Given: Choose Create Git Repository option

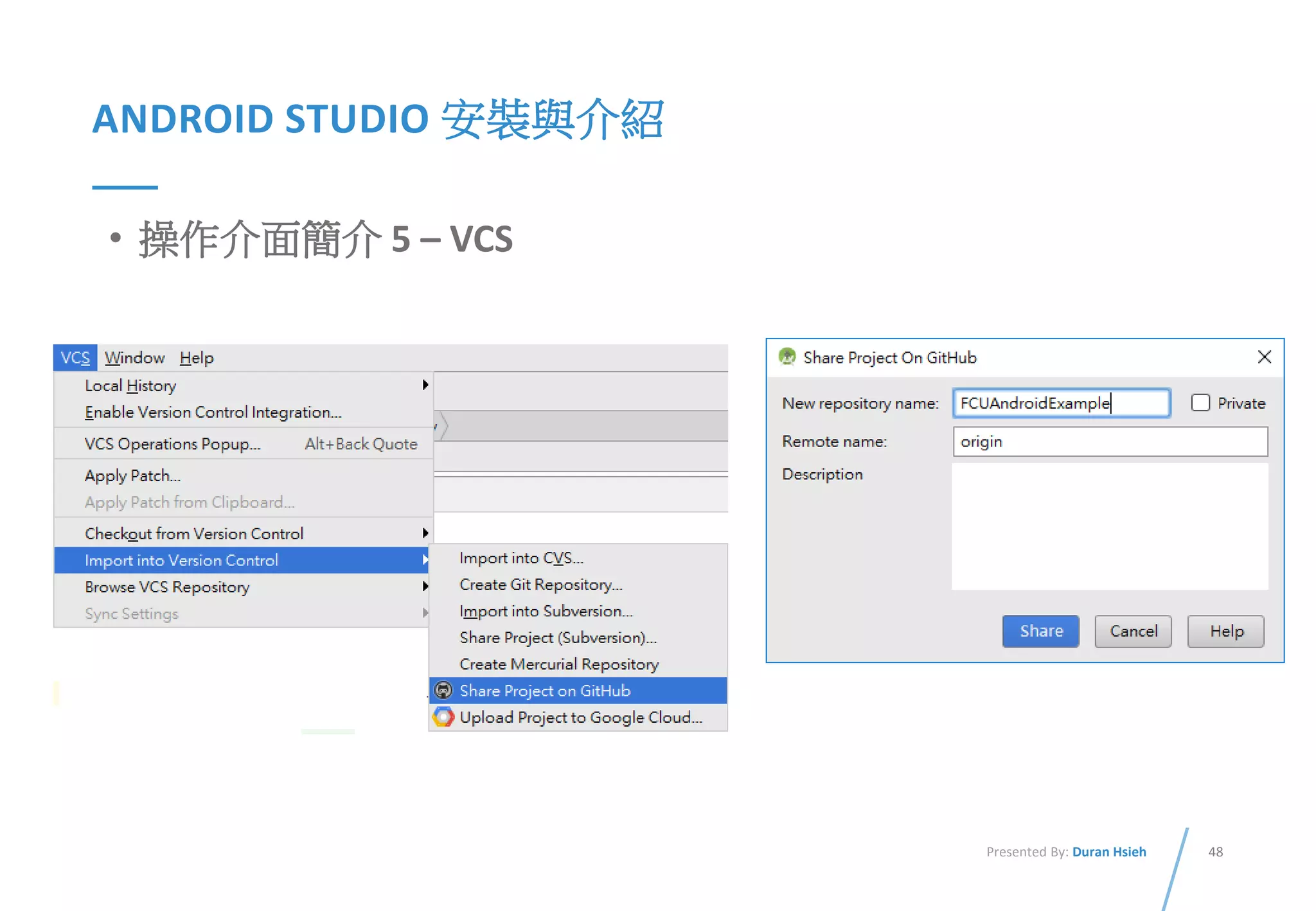Looking at the screenshot, I should 578,585.
